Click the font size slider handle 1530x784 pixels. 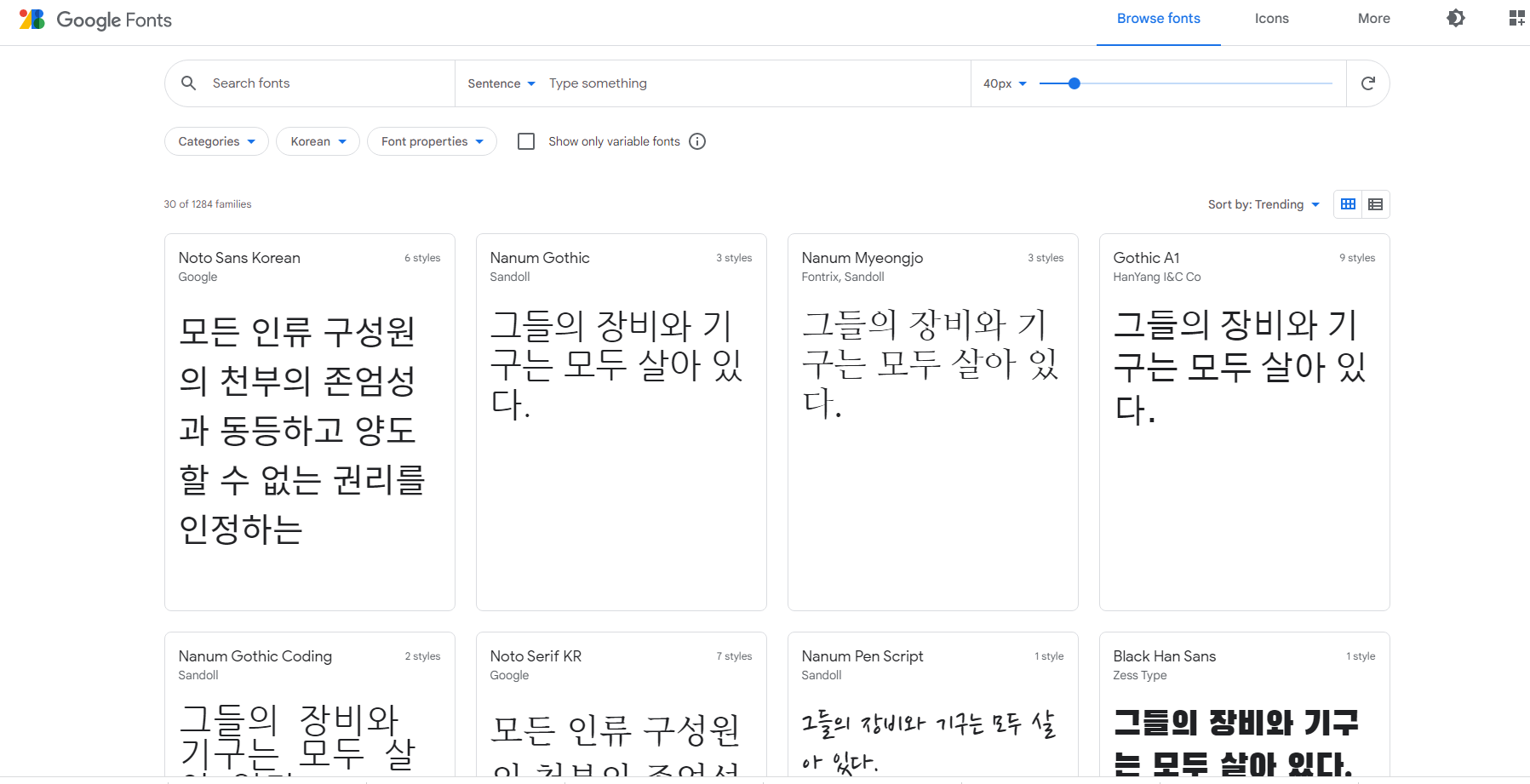(x=1074, y=83)
